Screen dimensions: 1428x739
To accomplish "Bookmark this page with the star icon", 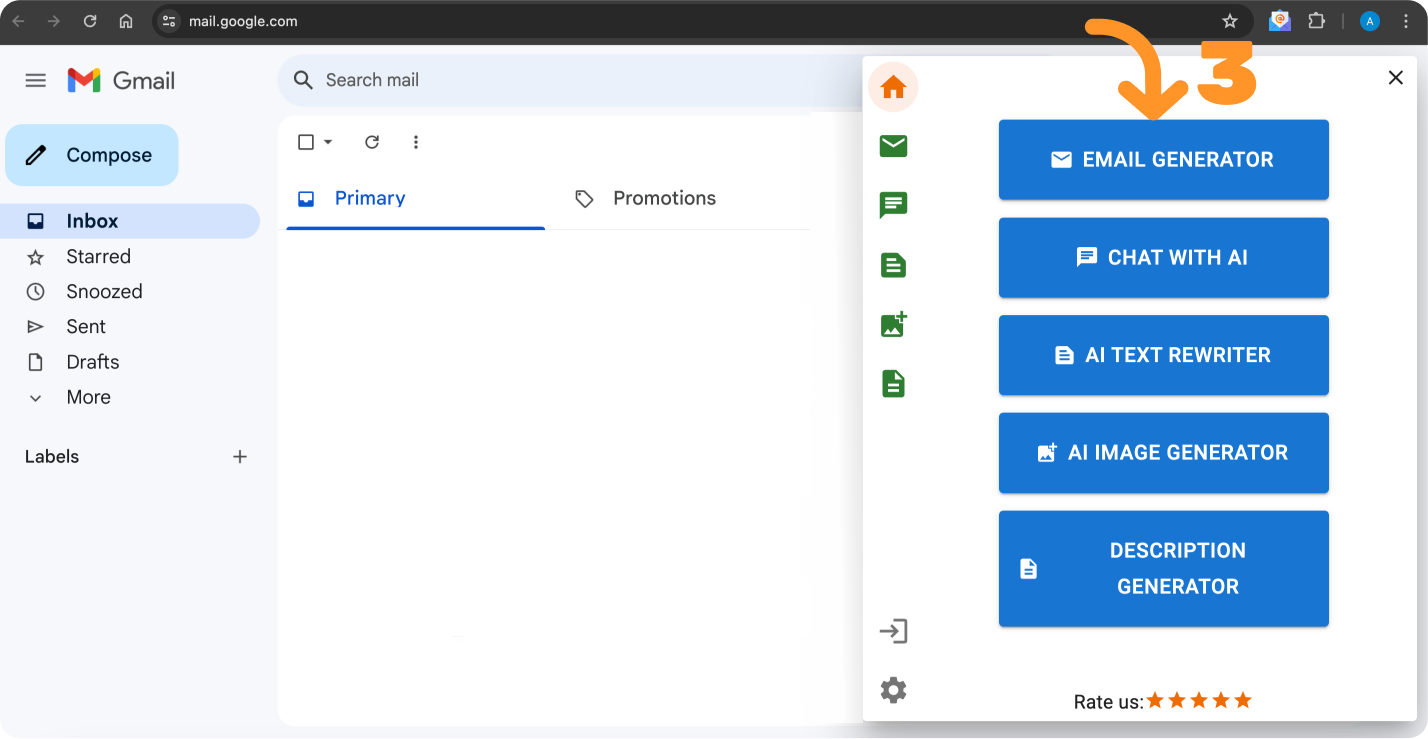I will (1230, 21).
